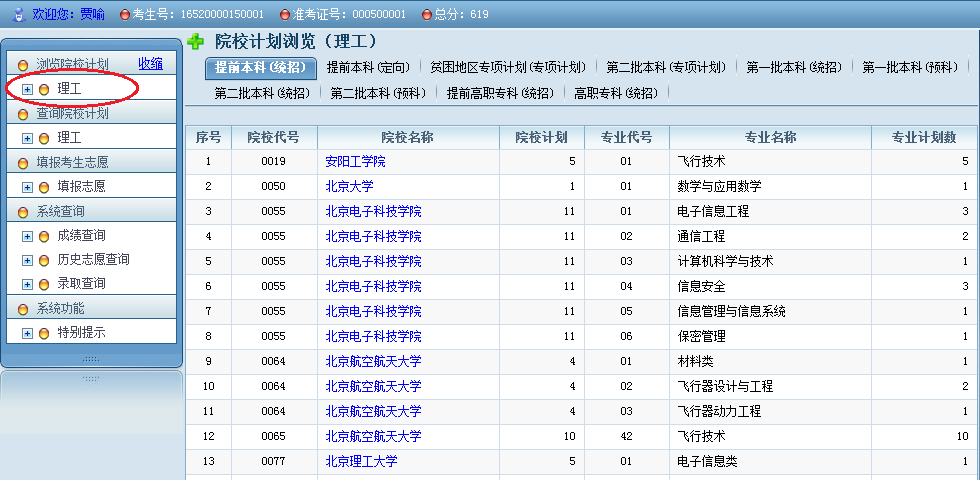Click the orange icon next to 填报志愿
This screenshot has width=980, height=480.
44,186
